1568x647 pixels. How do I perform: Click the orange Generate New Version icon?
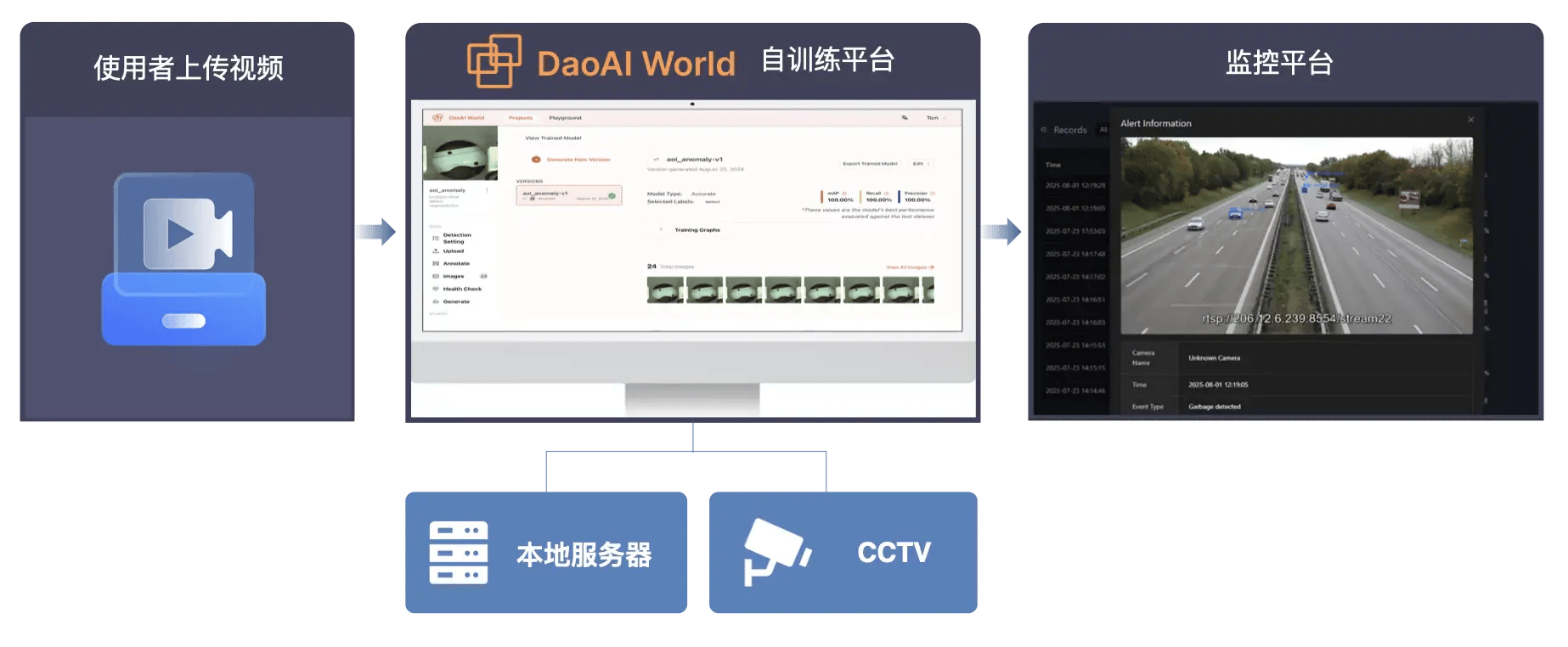[536, 160]
